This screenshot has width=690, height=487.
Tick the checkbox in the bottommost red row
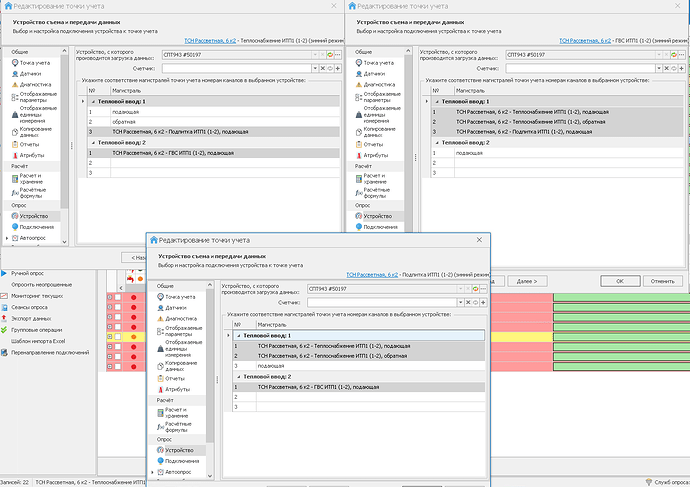[x=118, y=366]
